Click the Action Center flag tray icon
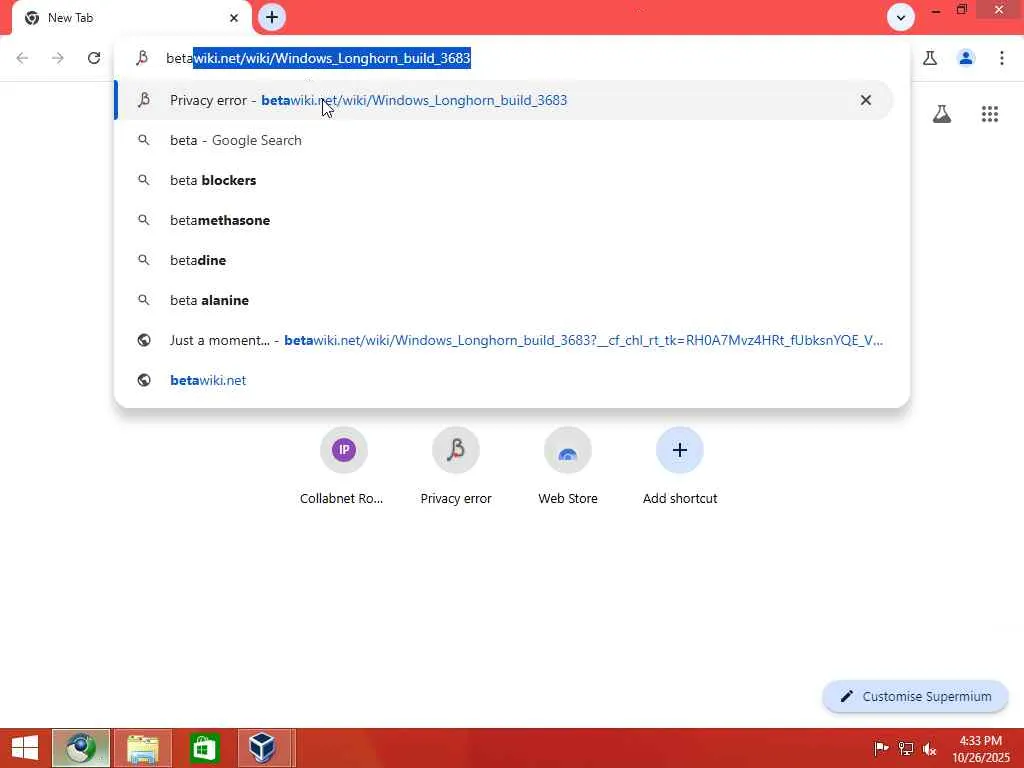 [x=881, y=748]
